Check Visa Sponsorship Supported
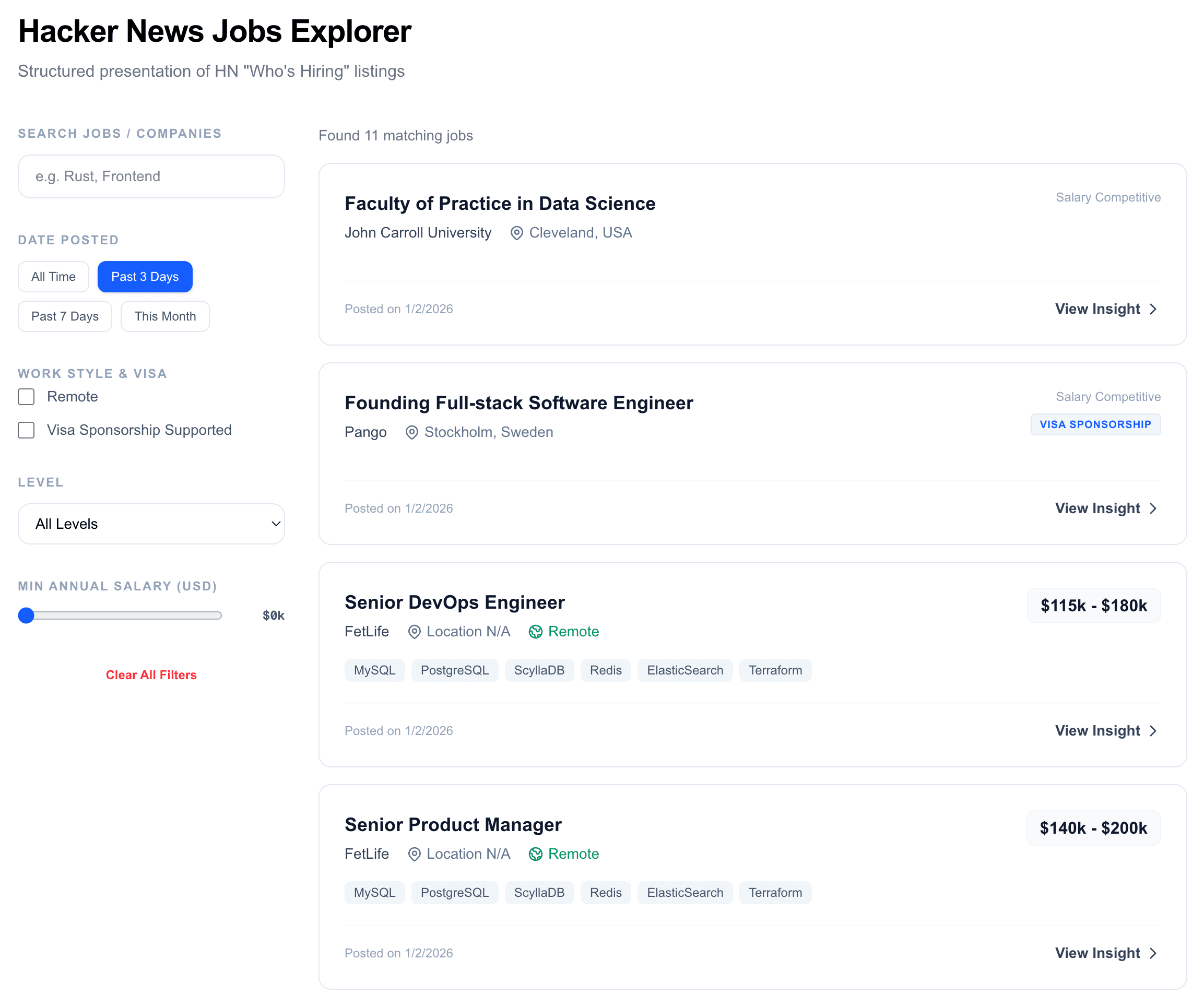This screenshot has height=995, width=1204. (26, 430)
